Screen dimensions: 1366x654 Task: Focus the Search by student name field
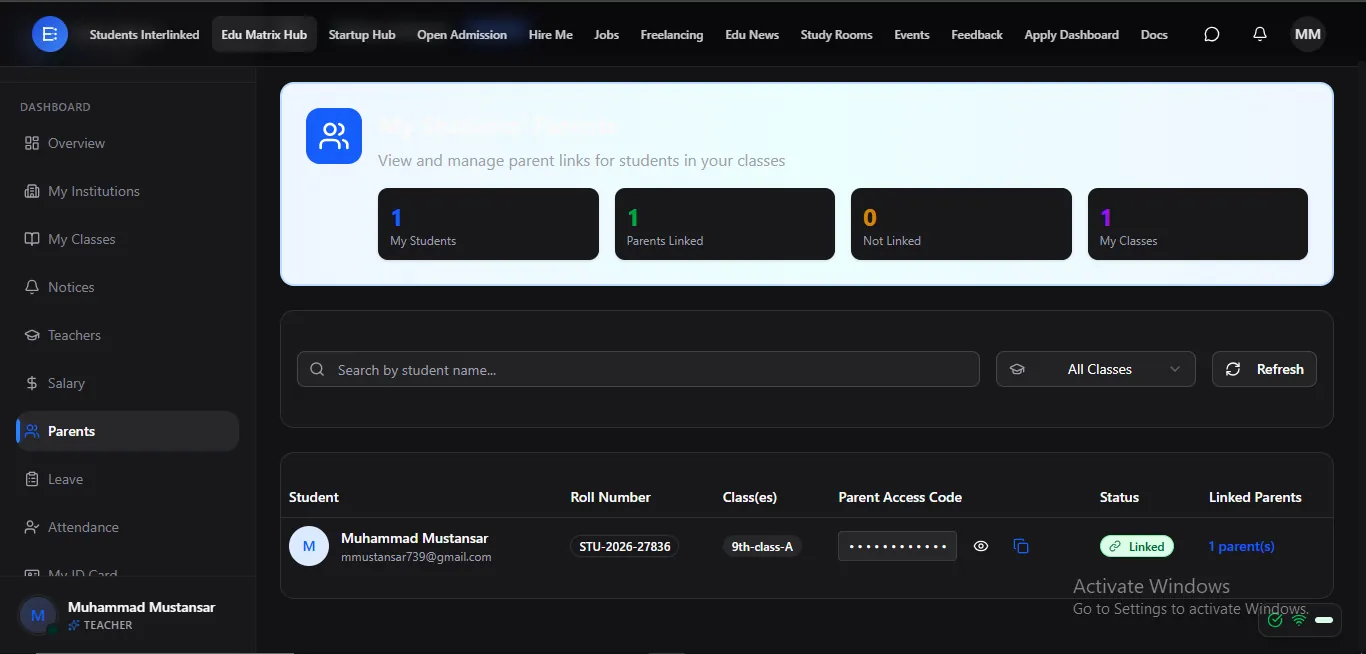(638, 369)
